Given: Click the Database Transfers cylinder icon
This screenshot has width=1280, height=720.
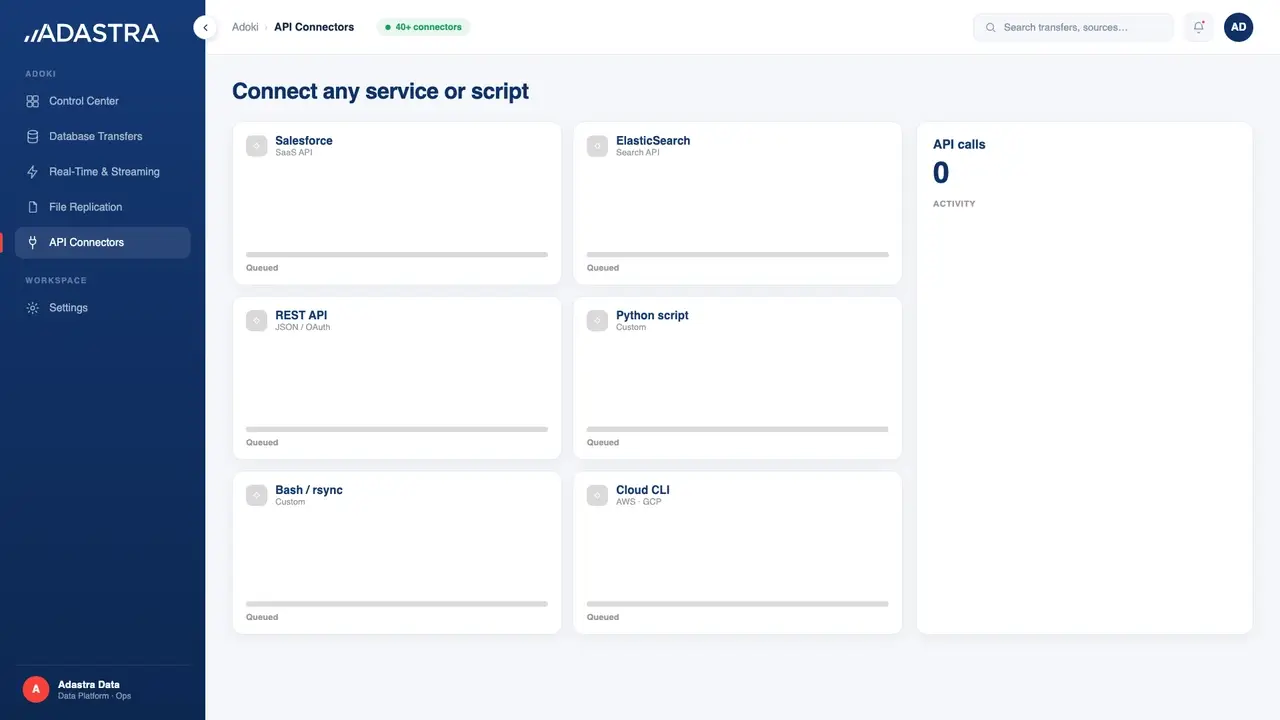Looking at the screenshot, I should pos(33,136).
